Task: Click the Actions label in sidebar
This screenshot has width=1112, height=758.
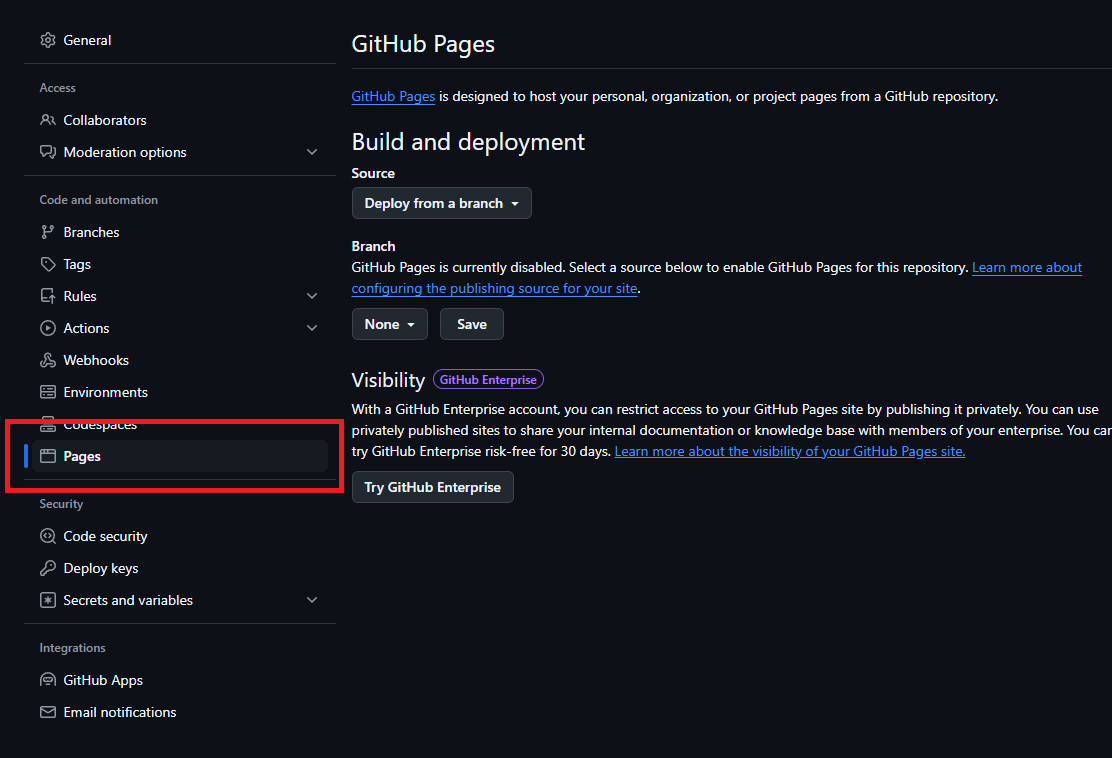Action: [x=86, y=328]
